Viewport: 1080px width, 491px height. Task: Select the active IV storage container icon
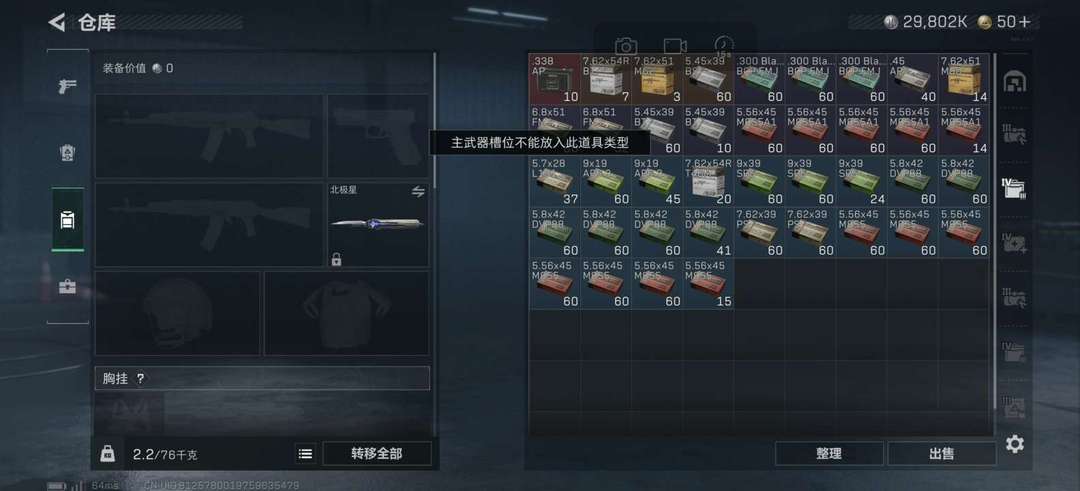click(1015, 187)
